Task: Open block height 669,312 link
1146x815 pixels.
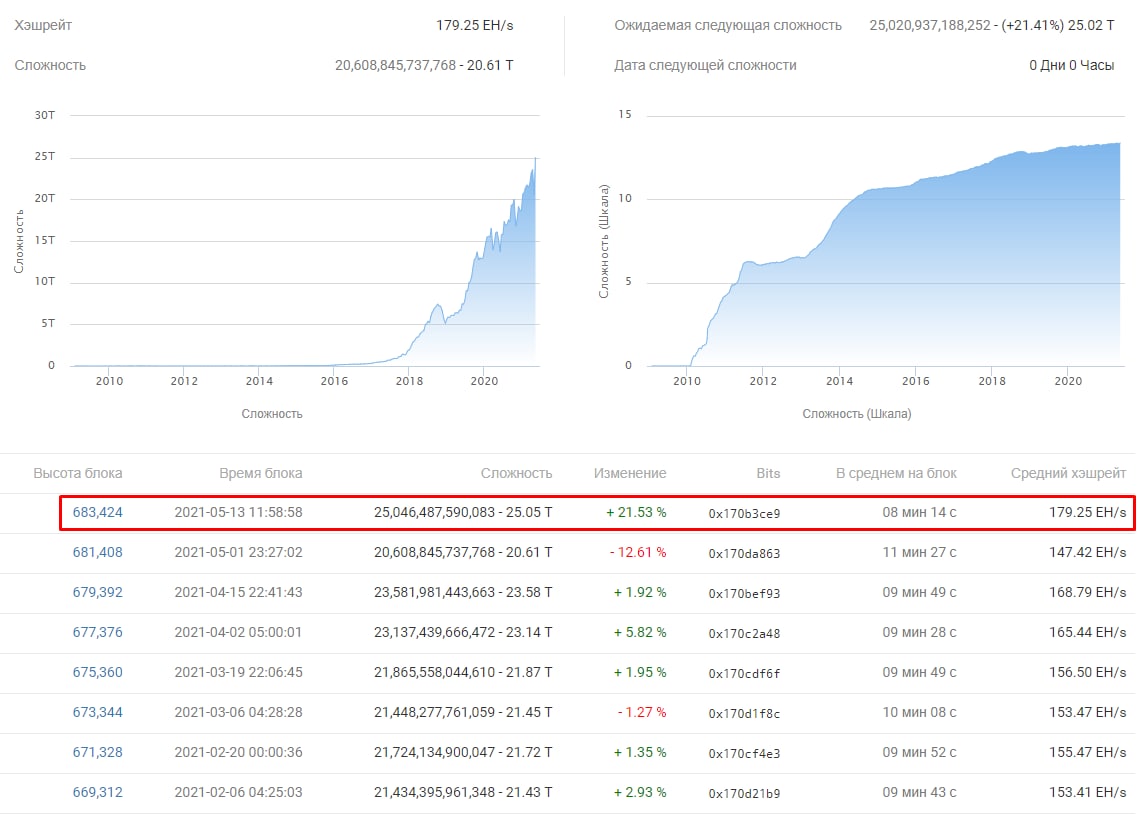Action: pyautogui.click(x=97, y=792)
